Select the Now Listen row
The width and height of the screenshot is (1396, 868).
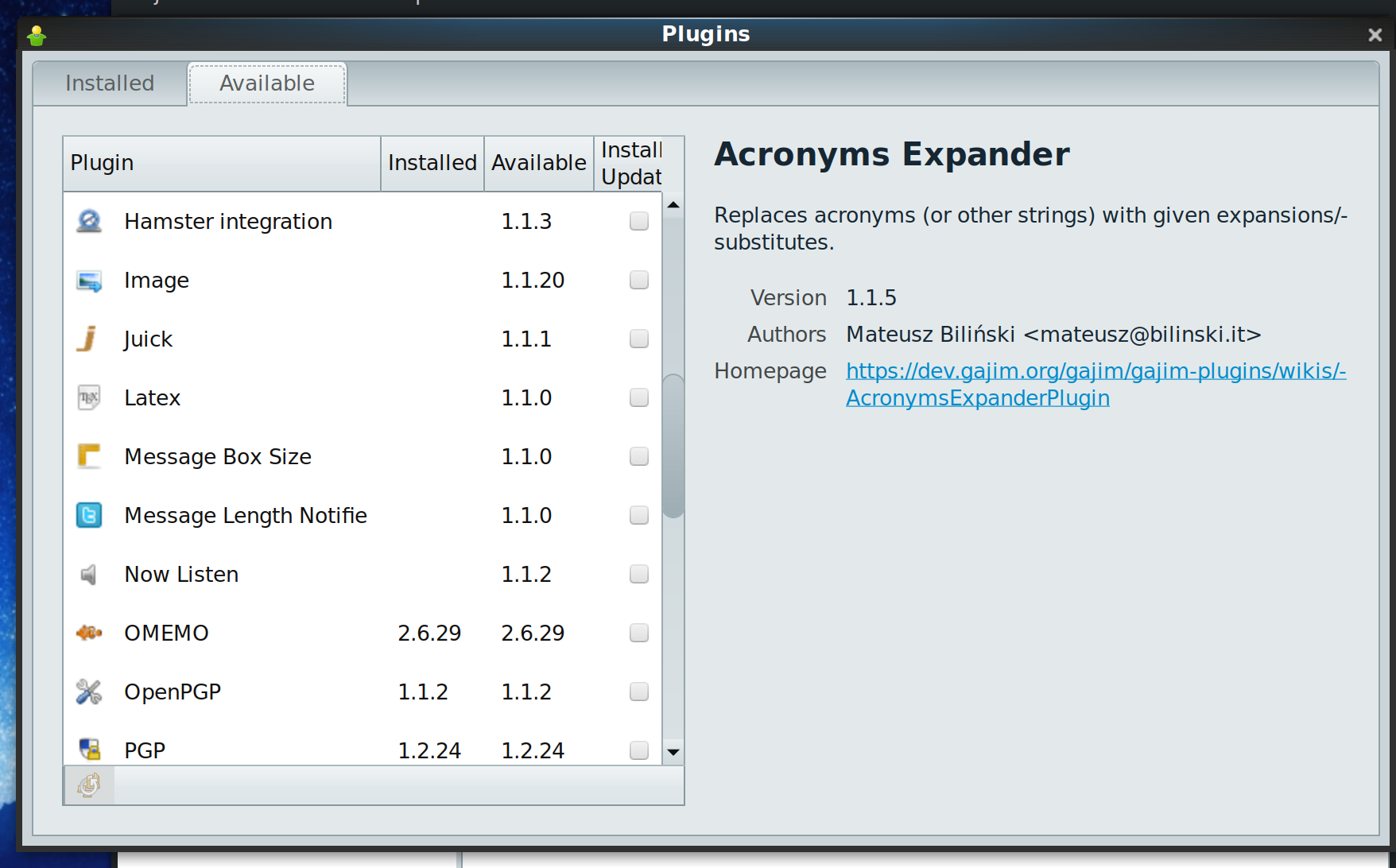[363, 574]
